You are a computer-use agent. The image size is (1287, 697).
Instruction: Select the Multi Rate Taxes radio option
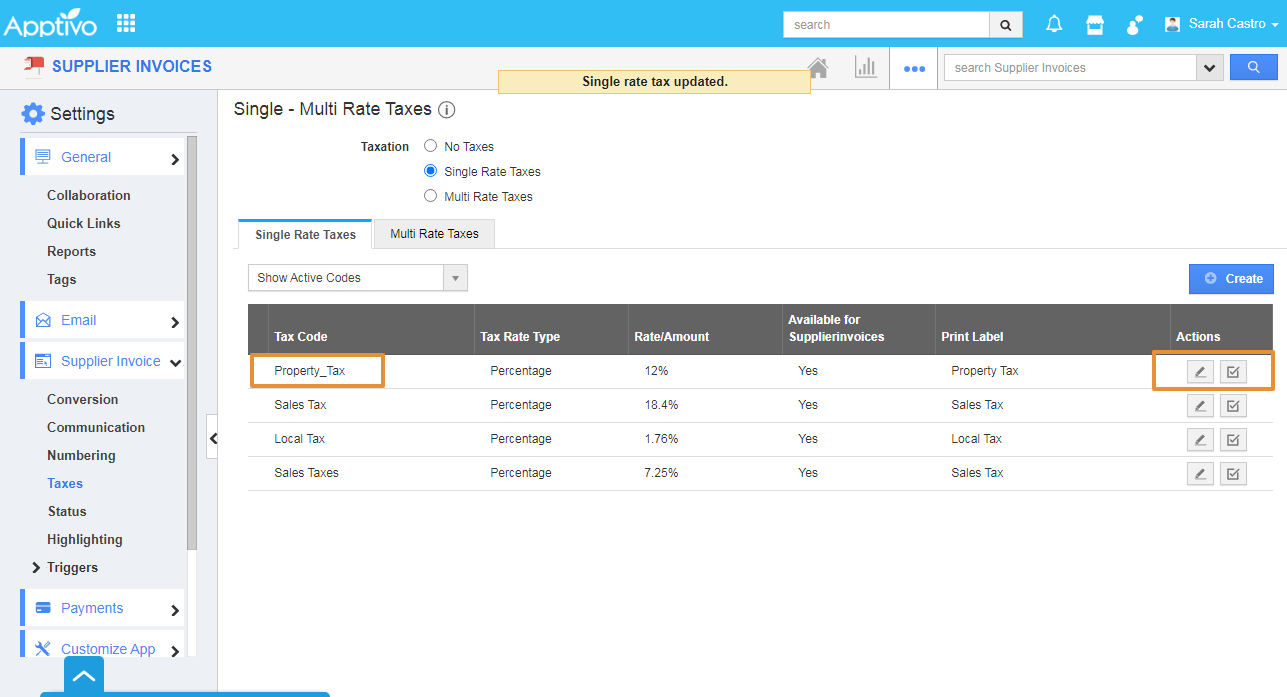[x=431, y=196]
